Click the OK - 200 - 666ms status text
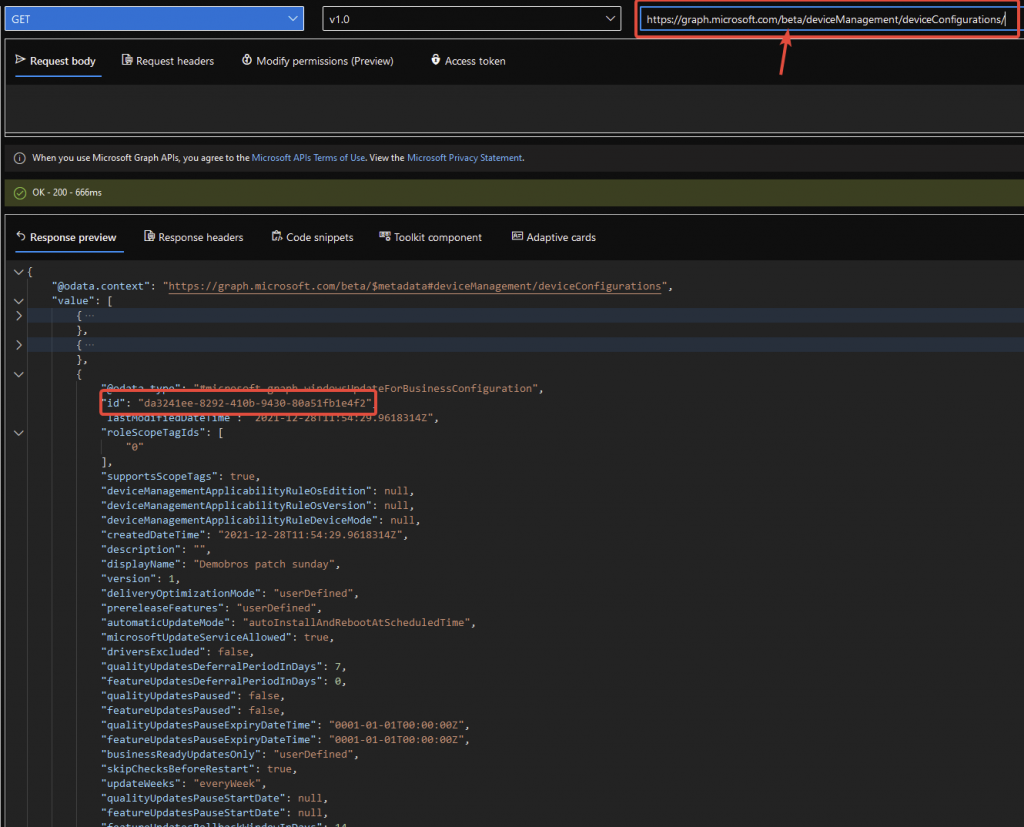 (x=67, y=193)
